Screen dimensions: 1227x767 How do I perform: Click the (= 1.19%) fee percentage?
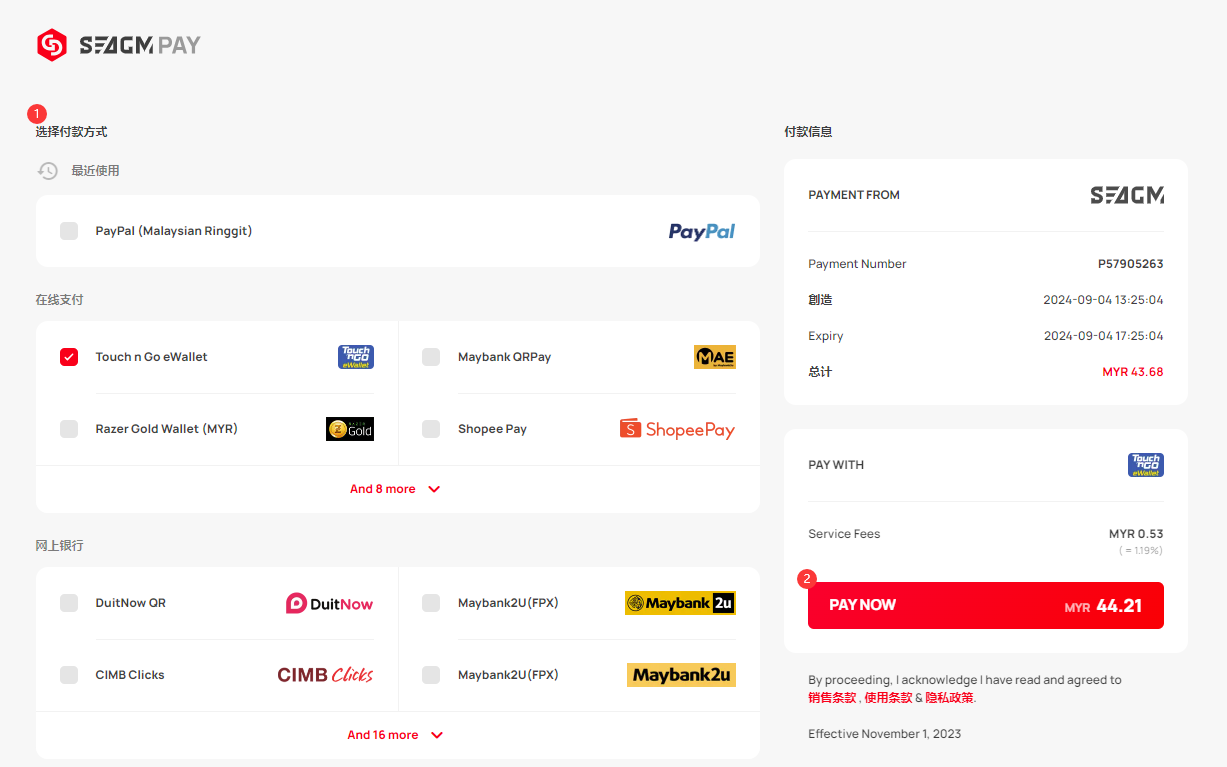pos(1140,551)
